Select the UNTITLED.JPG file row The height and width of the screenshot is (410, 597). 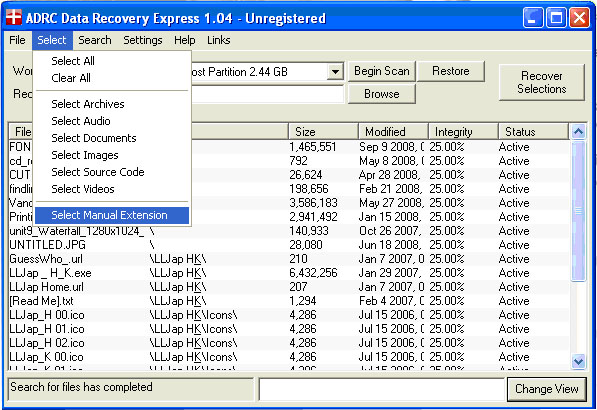(x=289, y=245)
